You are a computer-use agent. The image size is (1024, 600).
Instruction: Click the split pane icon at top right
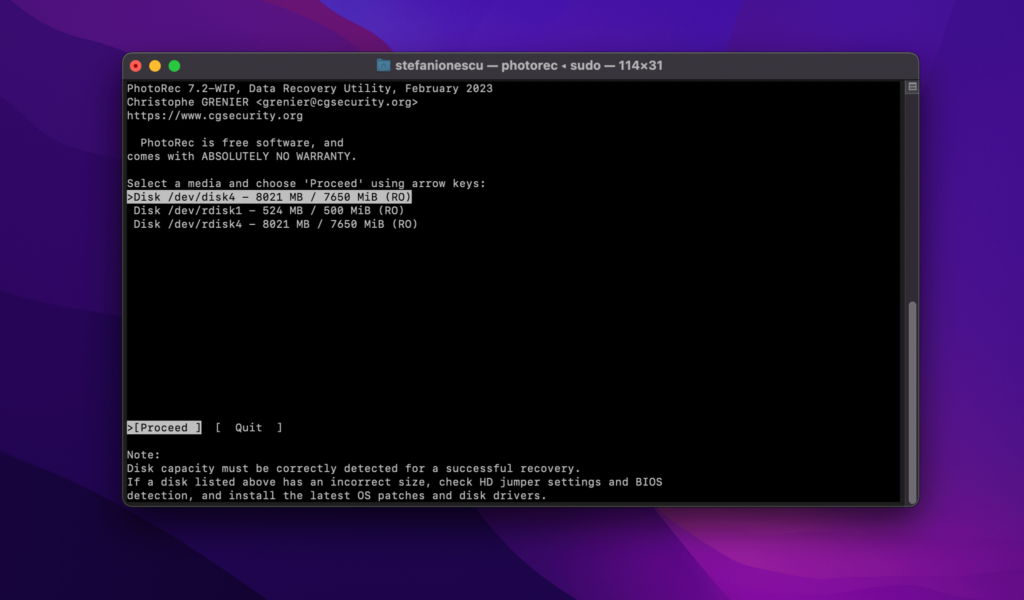tap(912, 87)
